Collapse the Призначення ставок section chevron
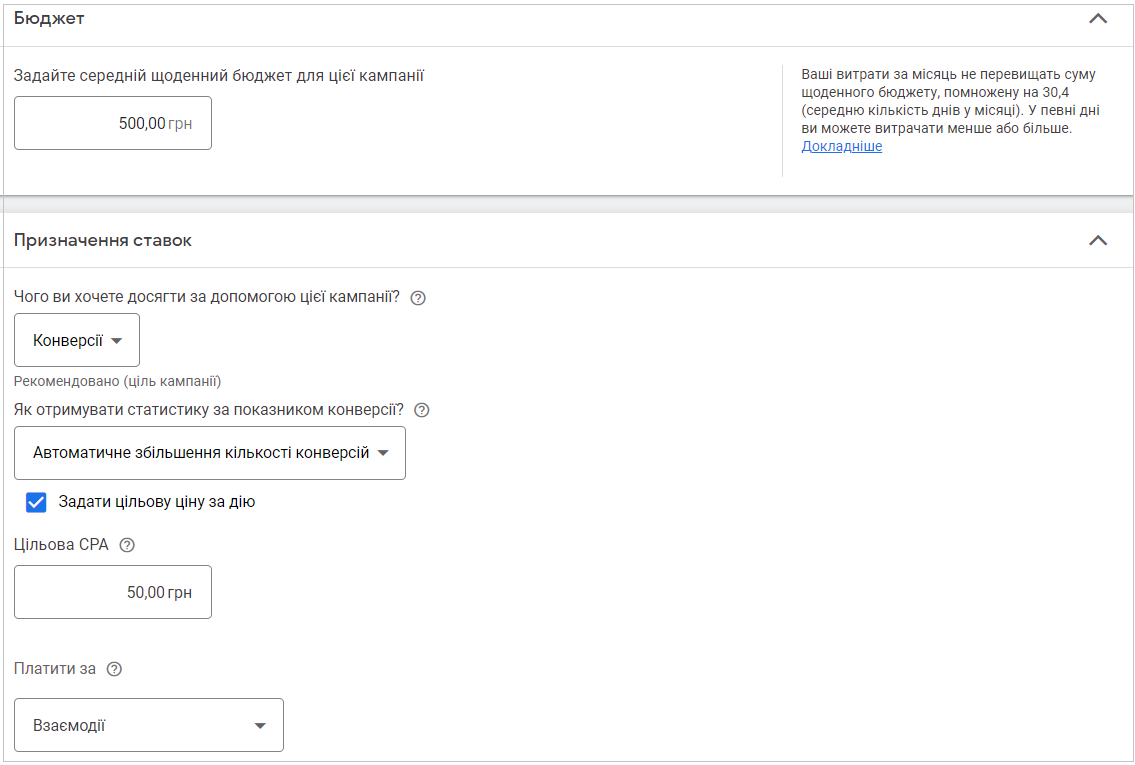Screen dimensions: 1135x765 [x=1097, y=240]
